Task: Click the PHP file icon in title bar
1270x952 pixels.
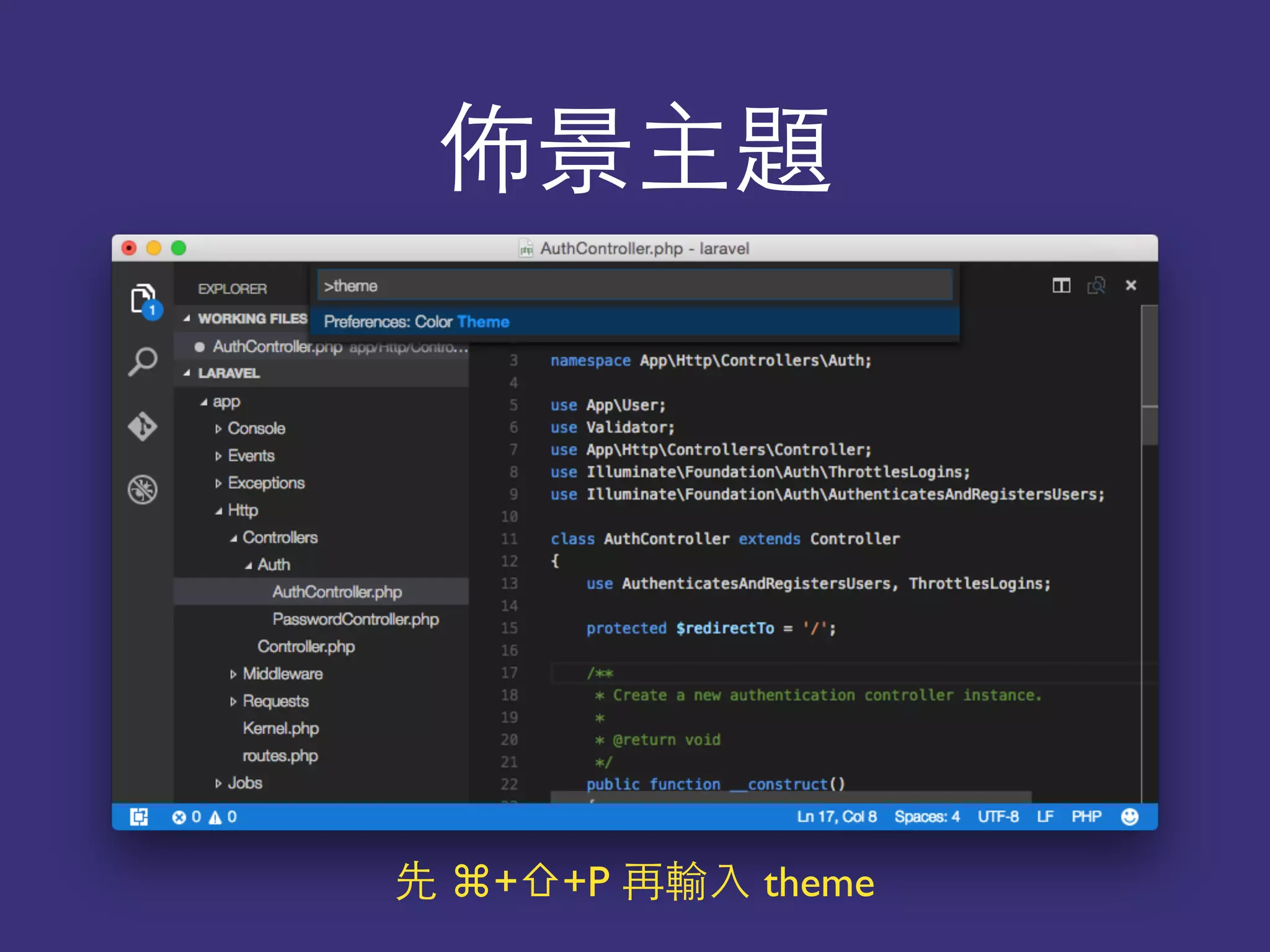Action: (x=526, y=249)
